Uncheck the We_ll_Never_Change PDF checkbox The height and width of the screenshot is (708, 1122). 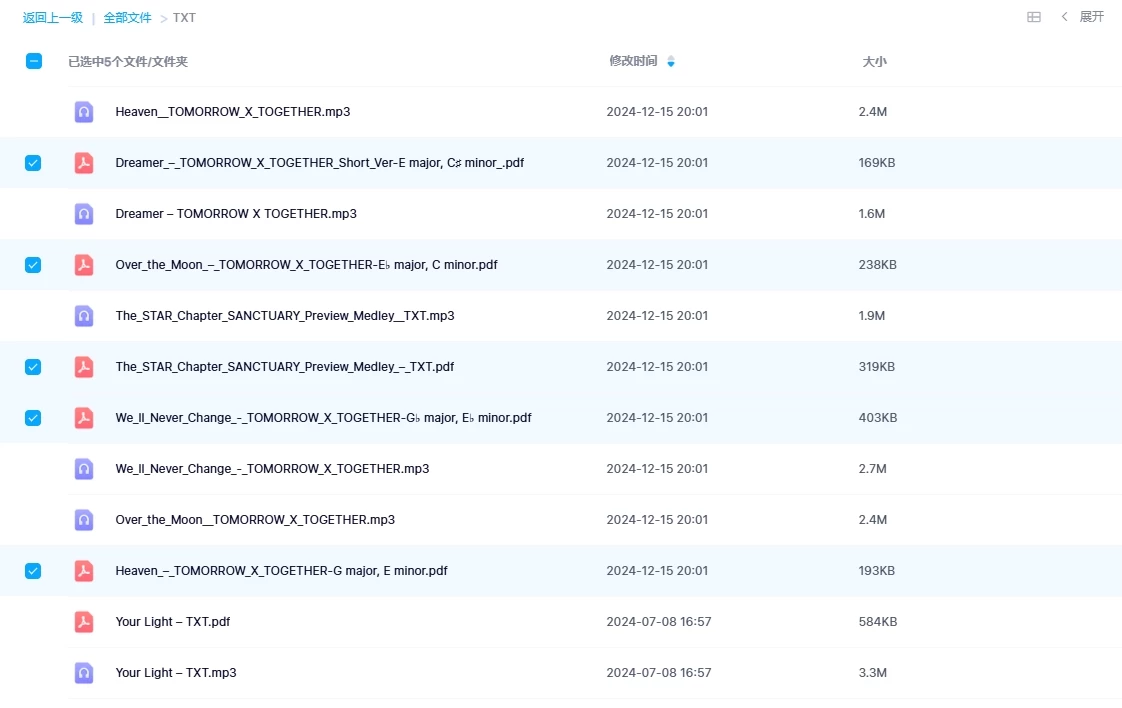(33, 418)
